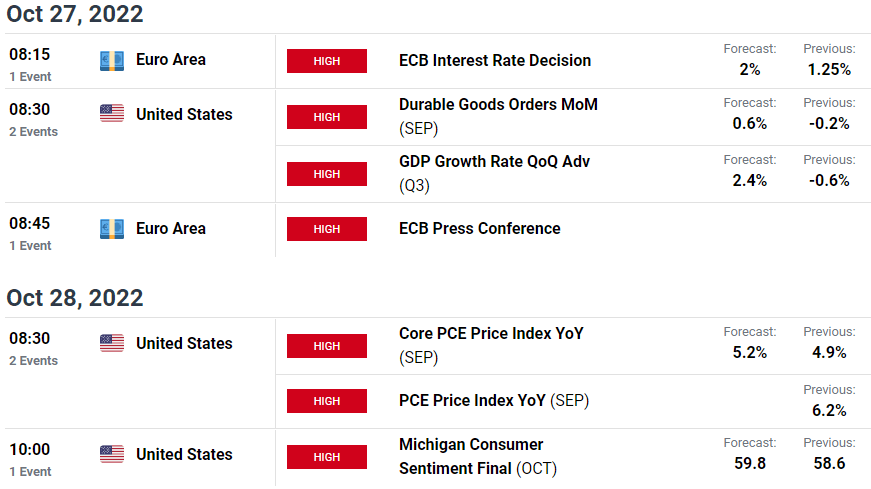Click HIGH badge for PCE Price Index YoY
The height and width of the screenshot is (489, 871).
[x=327, y=401]
